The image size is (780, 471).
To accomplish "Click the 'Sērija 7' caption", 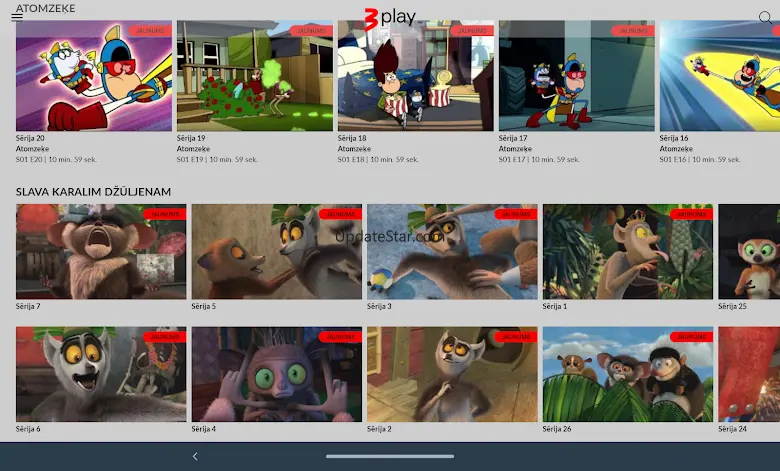I will tap(28, 306).
